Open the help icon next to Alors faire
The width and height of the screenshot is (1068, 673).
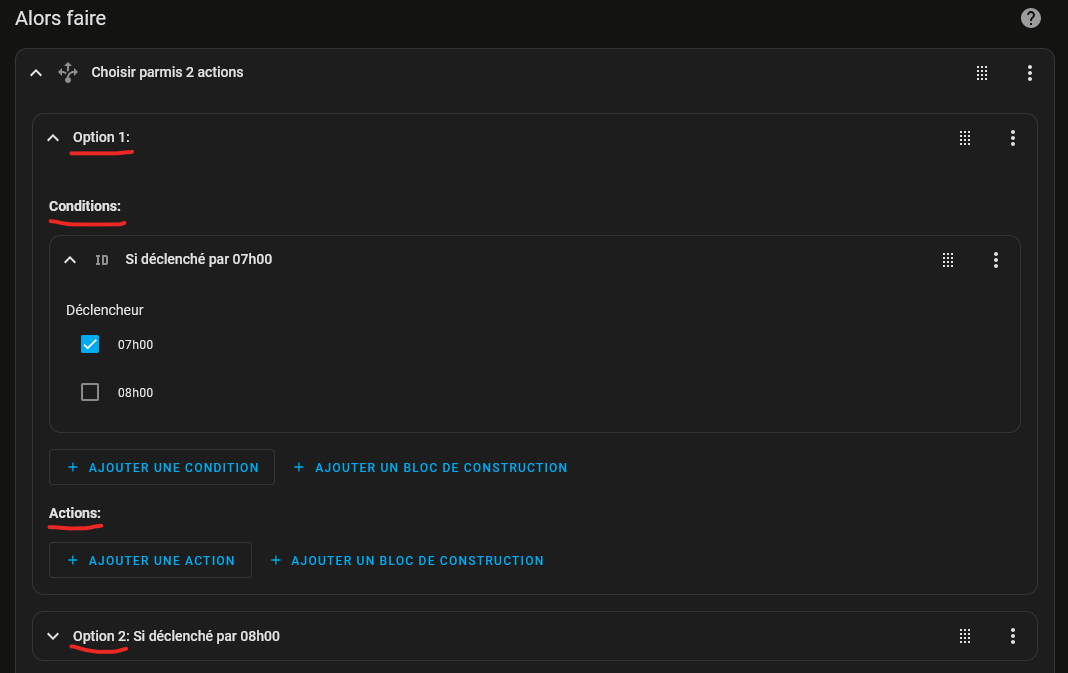[x=1030, y=18]
